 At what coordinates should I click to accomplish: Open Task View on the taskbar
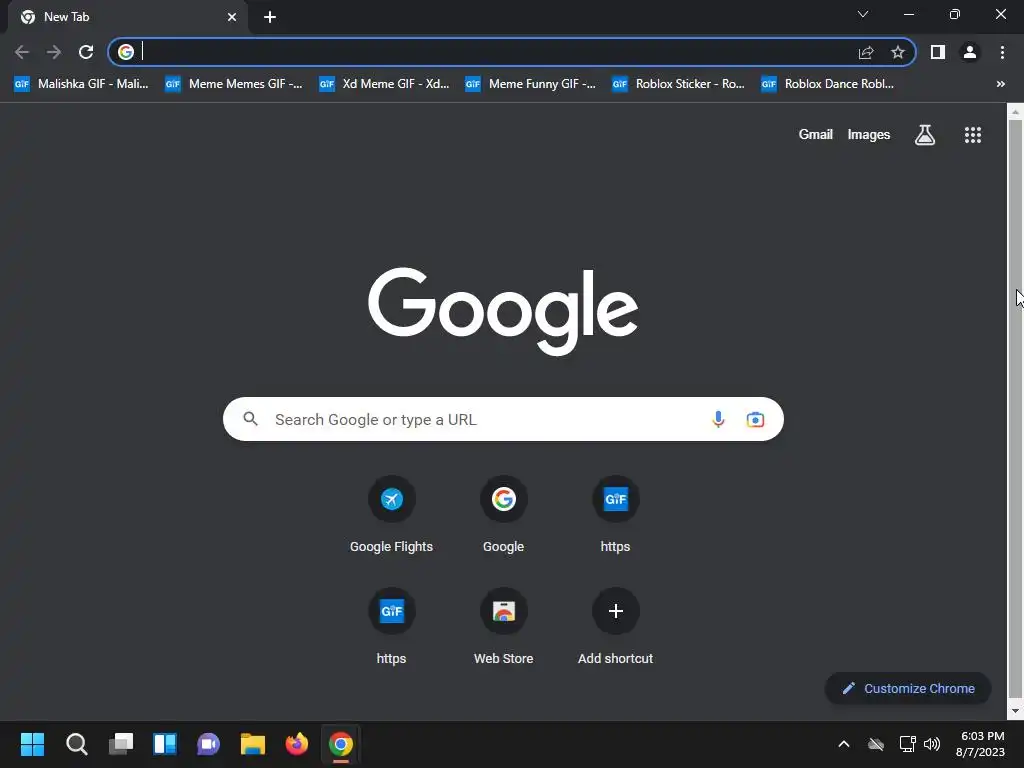[121, 744]
